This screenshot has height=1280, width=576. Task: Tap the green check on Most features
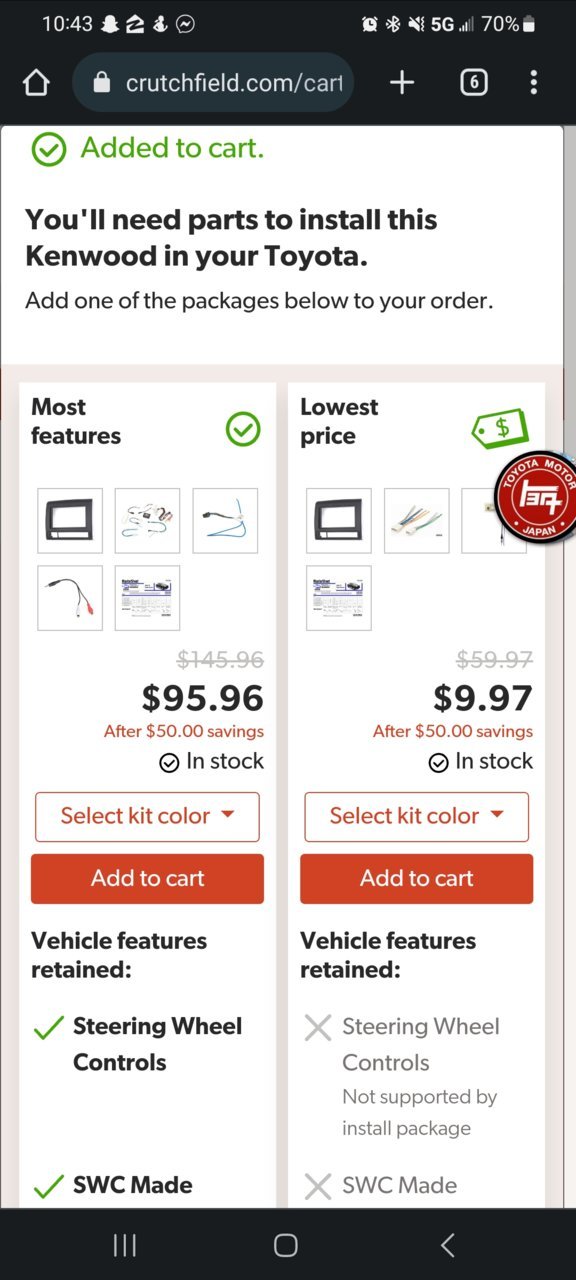tap(243, 430)
